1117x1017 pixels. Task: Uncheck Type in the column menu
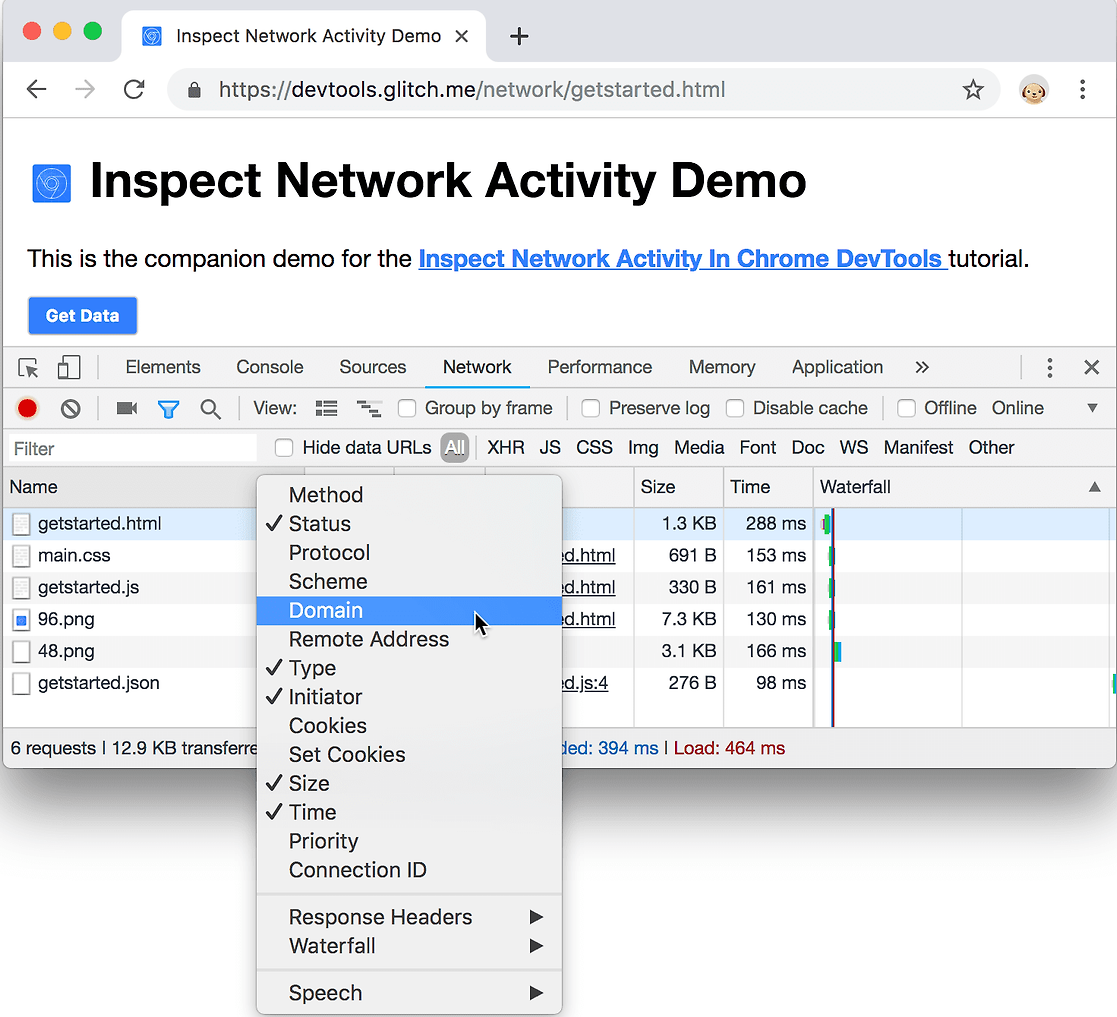click(409, 668)
